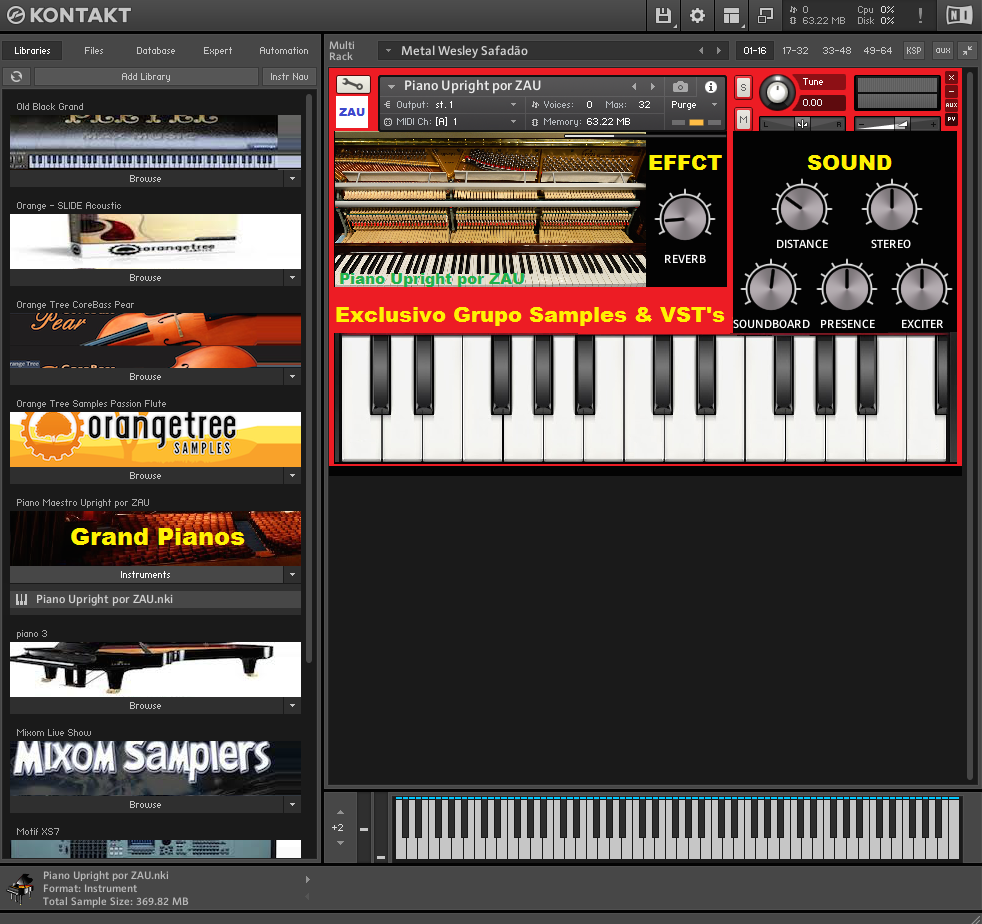Switch to the Database tab
Image resolution: width=982 pixels, height=924 pixels.
156,51
